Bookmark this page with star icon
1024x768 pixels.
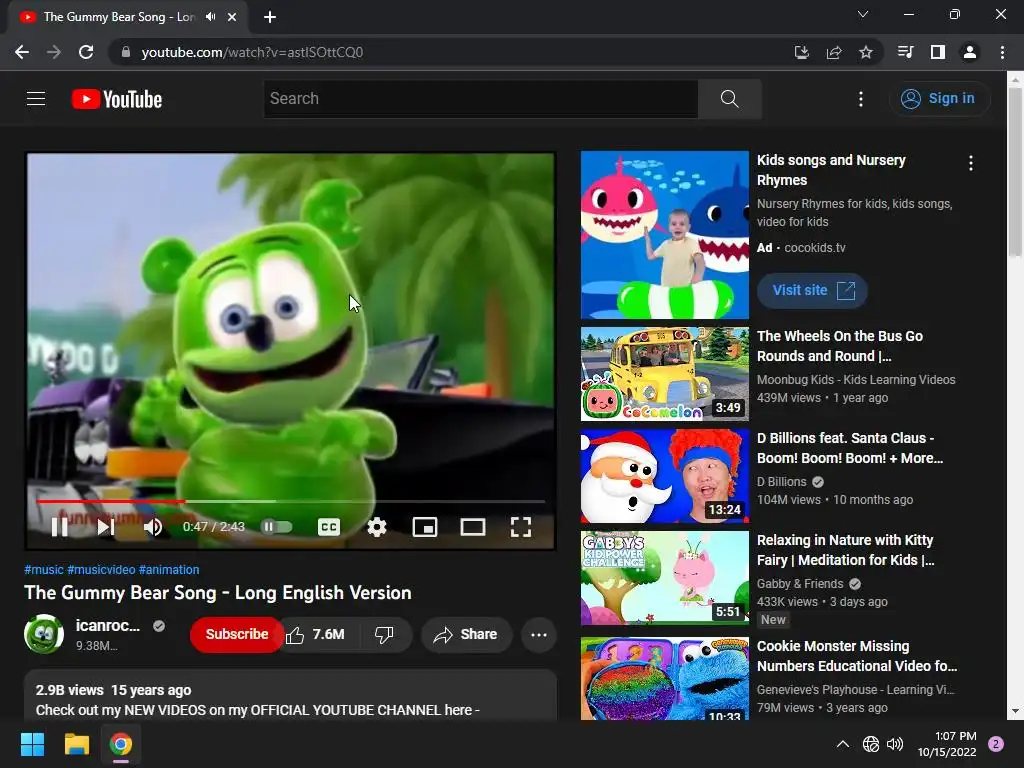[x=866, y=52]
